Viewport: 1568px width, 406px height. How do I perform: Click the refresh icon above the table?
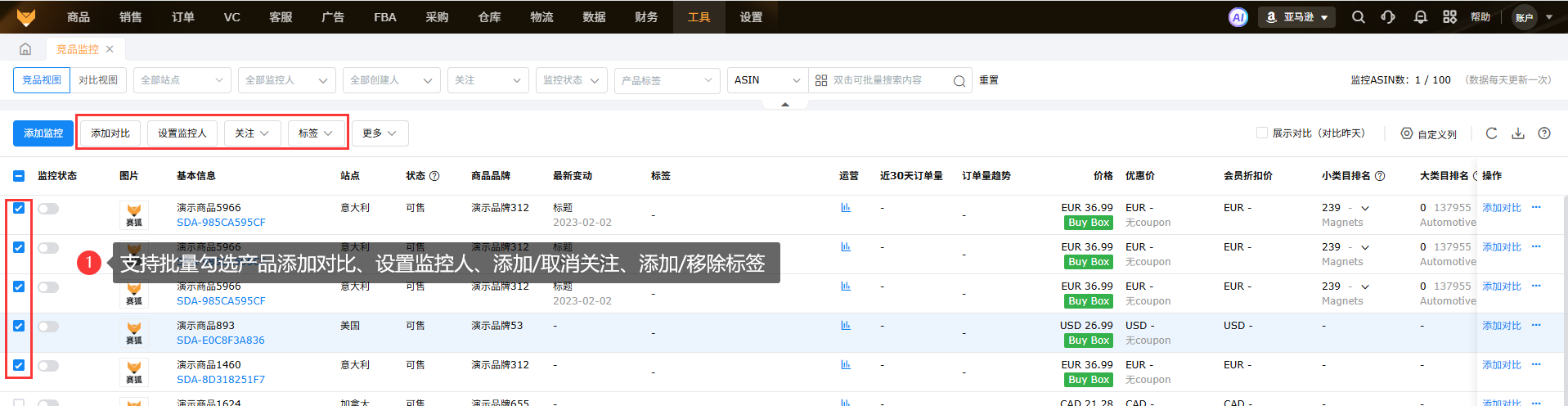(x=1491, y=133)
